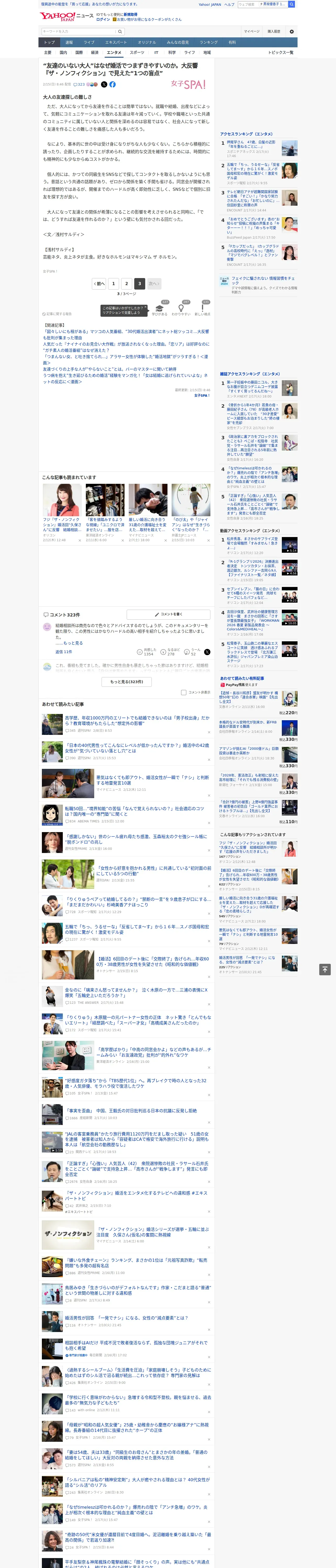This screenshot has width=336, height=1568.
Task: Click the 購入履歴 button
Action: (x=274, y=32)
